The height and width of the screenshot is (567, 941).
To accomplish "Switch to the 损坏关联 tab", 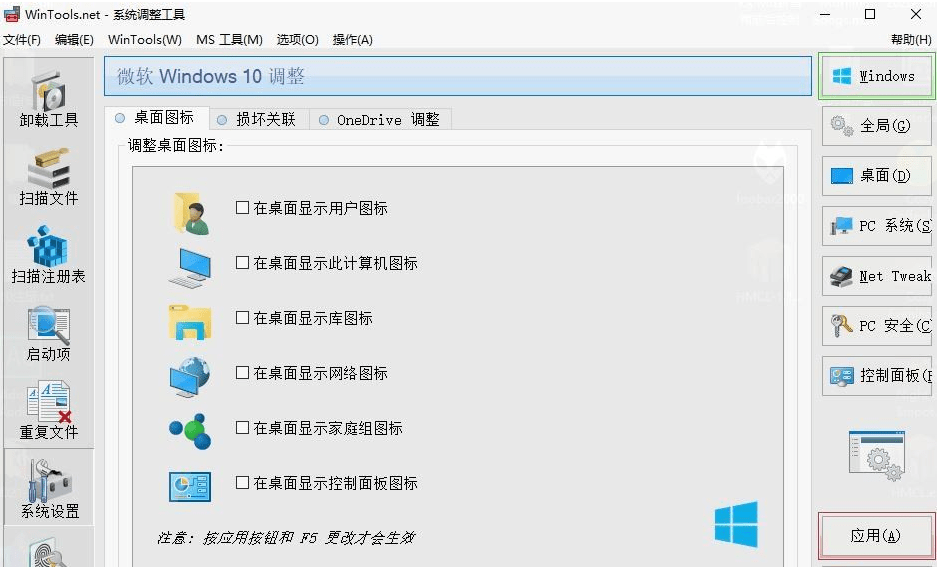I will [259, 119].
